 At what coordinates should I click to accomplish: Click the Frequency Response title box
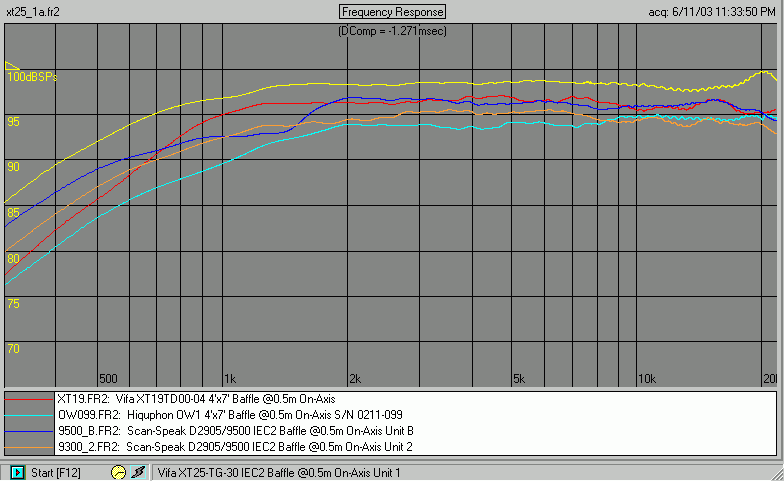393,11
